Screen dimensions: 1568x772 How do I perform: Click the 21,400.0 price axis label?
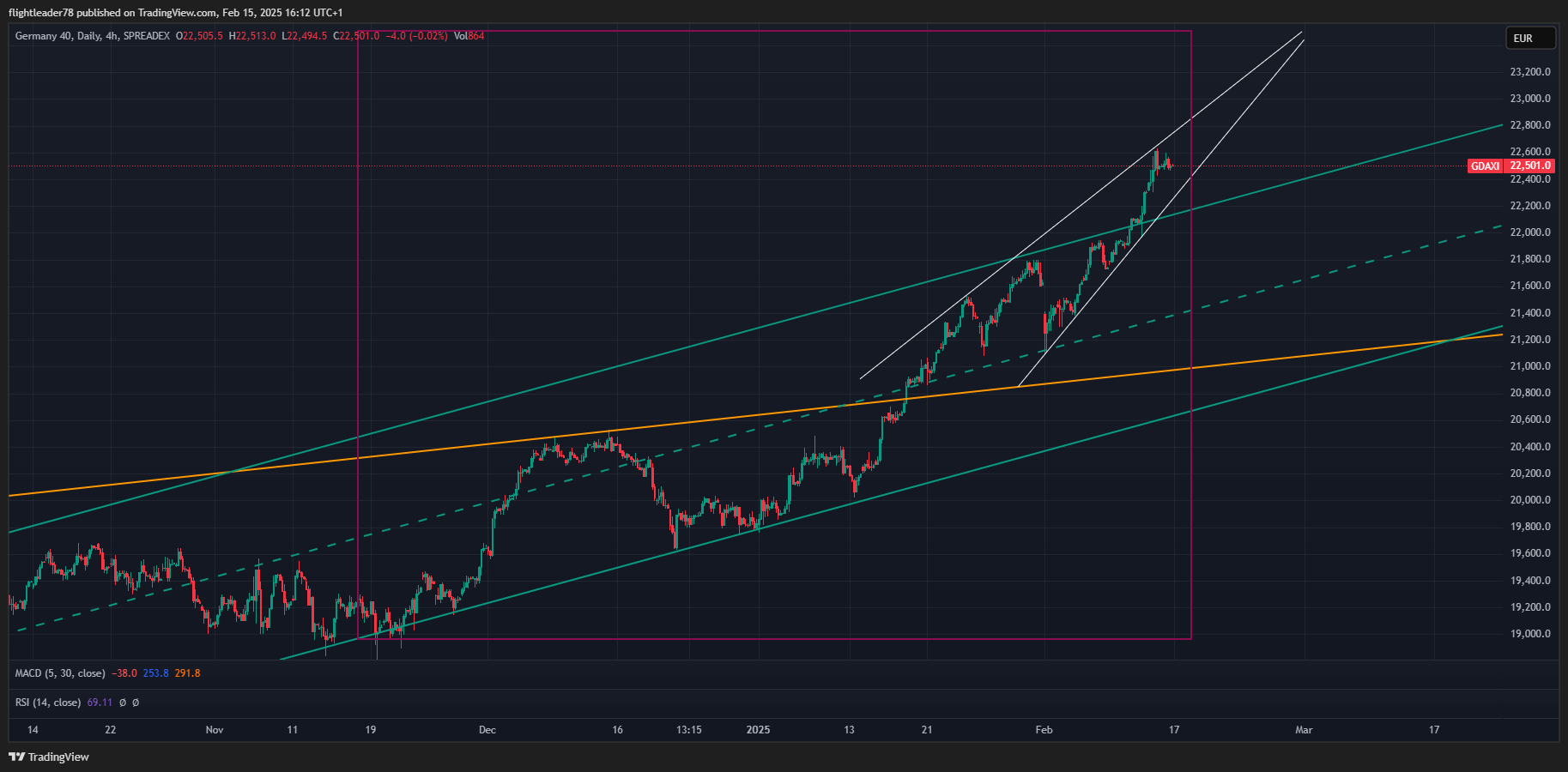1530,313
